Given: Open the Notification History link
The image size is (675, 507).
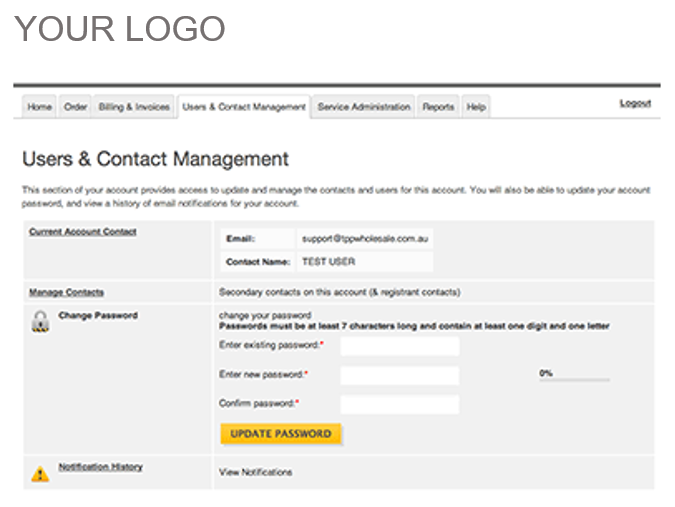Looking at the screenshot, I should [x=100, y=467].
